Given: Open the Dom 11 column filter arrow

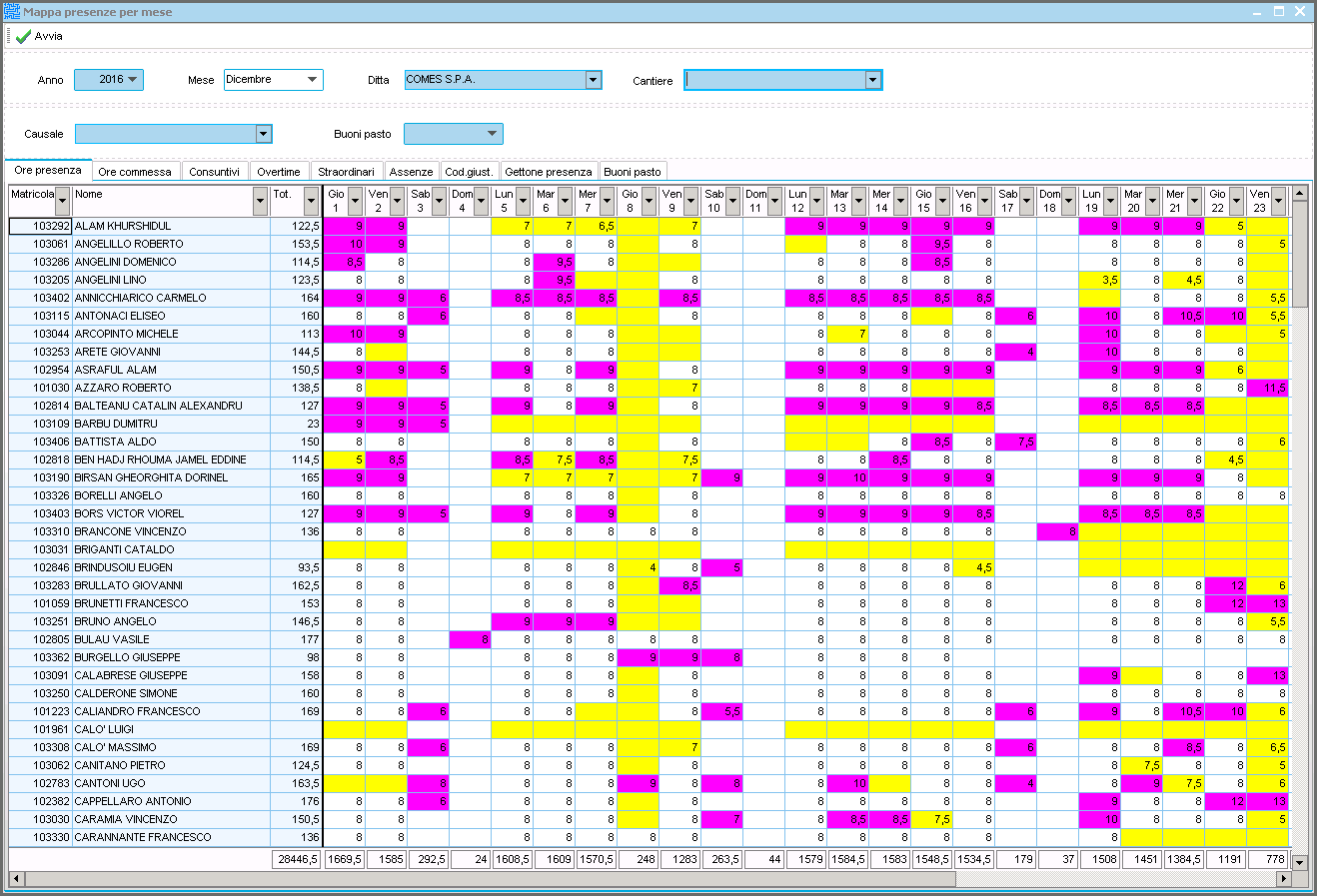Looking at the screenshot, I should (x=774, y=201).
